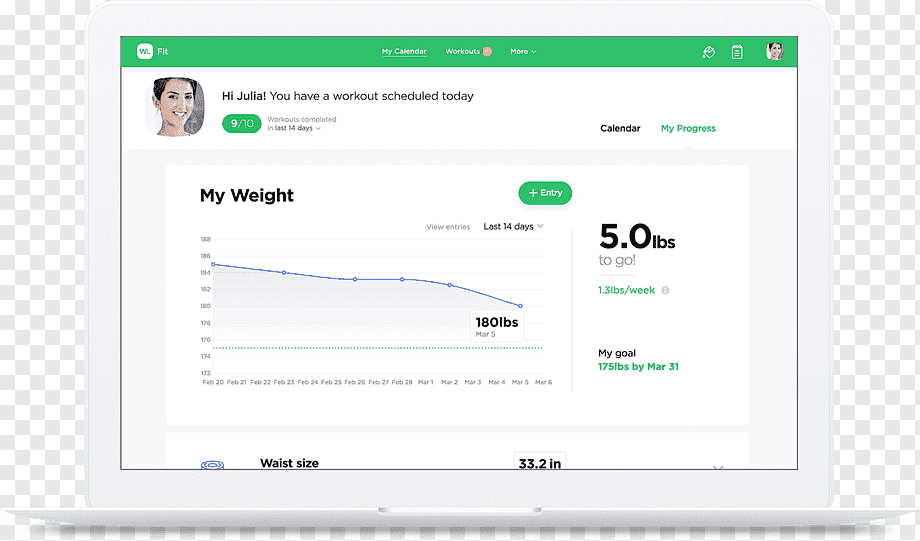The width and height of the screenshot is (920, 541).
Task: Expand the Waist size section chevron
Action: point(718,468)
